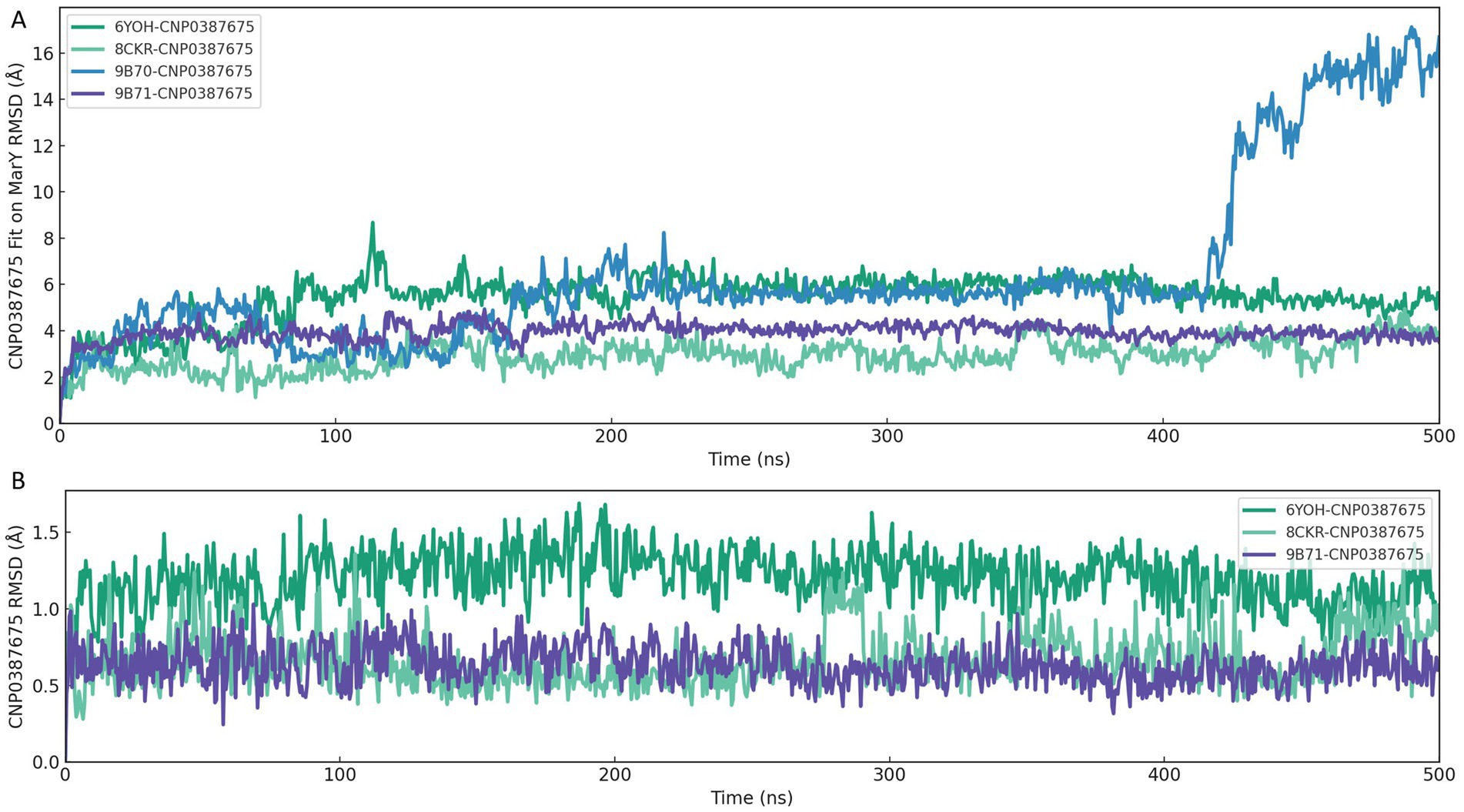Click 9B71-CNP0387675 legend label in panel B
1464x812 pixels.
[1355, 554]
